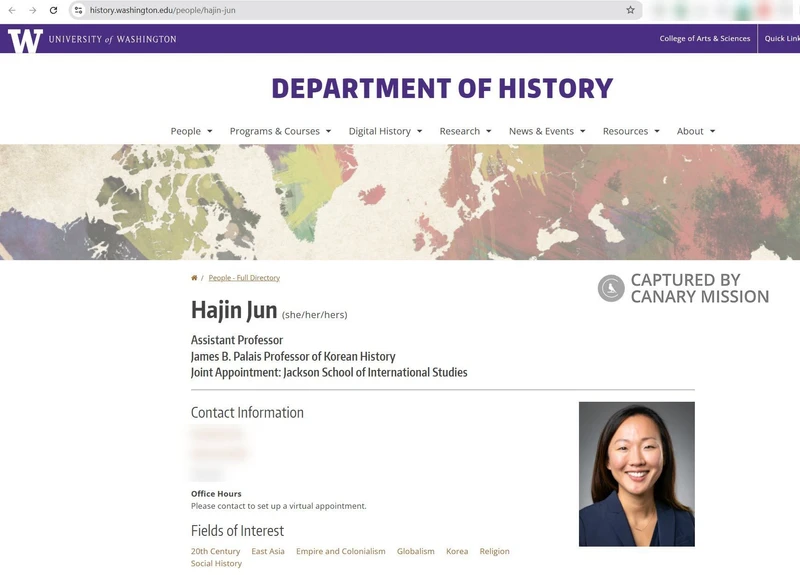Go to home via breadcrumb house icon

(194, 278)
